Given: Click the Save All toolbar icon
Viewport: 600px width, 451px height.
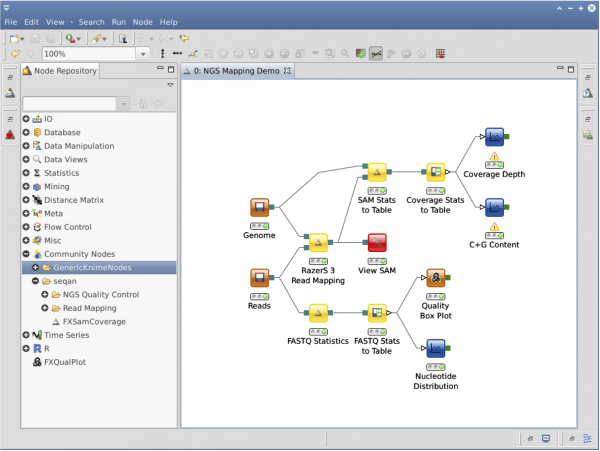Looking at the screenshot, I should point(51,38).
